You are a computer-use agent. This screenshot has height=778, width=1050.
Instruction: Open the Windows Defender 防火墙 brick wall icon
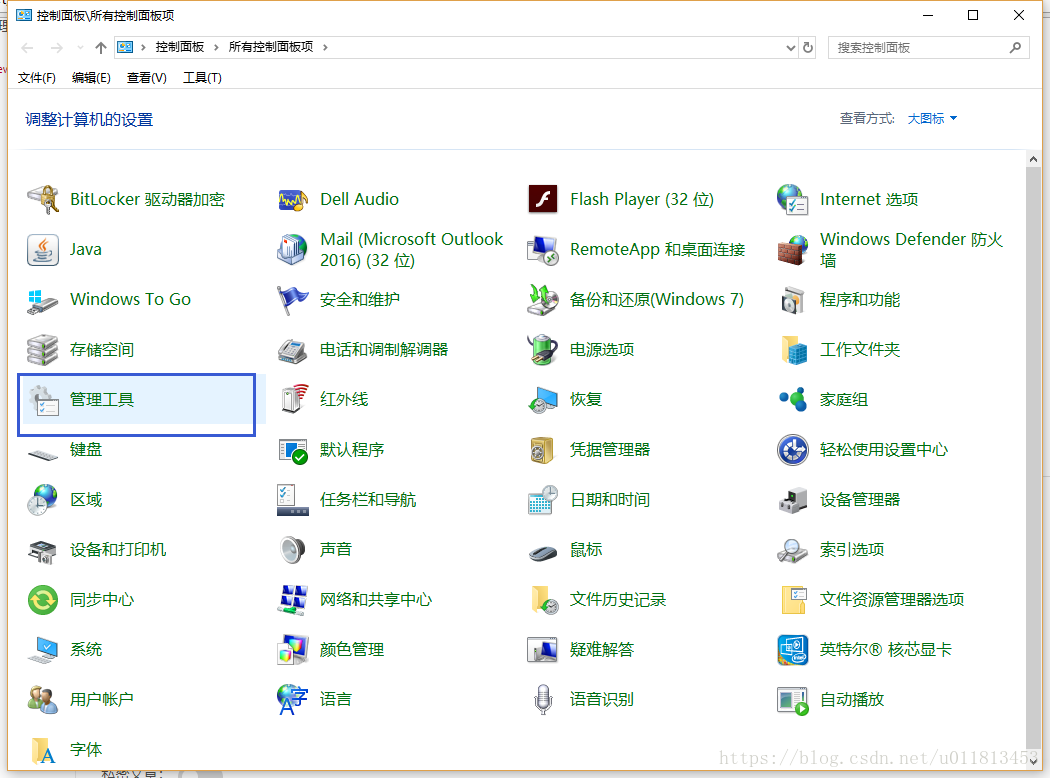pyautogui.click(x=793, y=250)
